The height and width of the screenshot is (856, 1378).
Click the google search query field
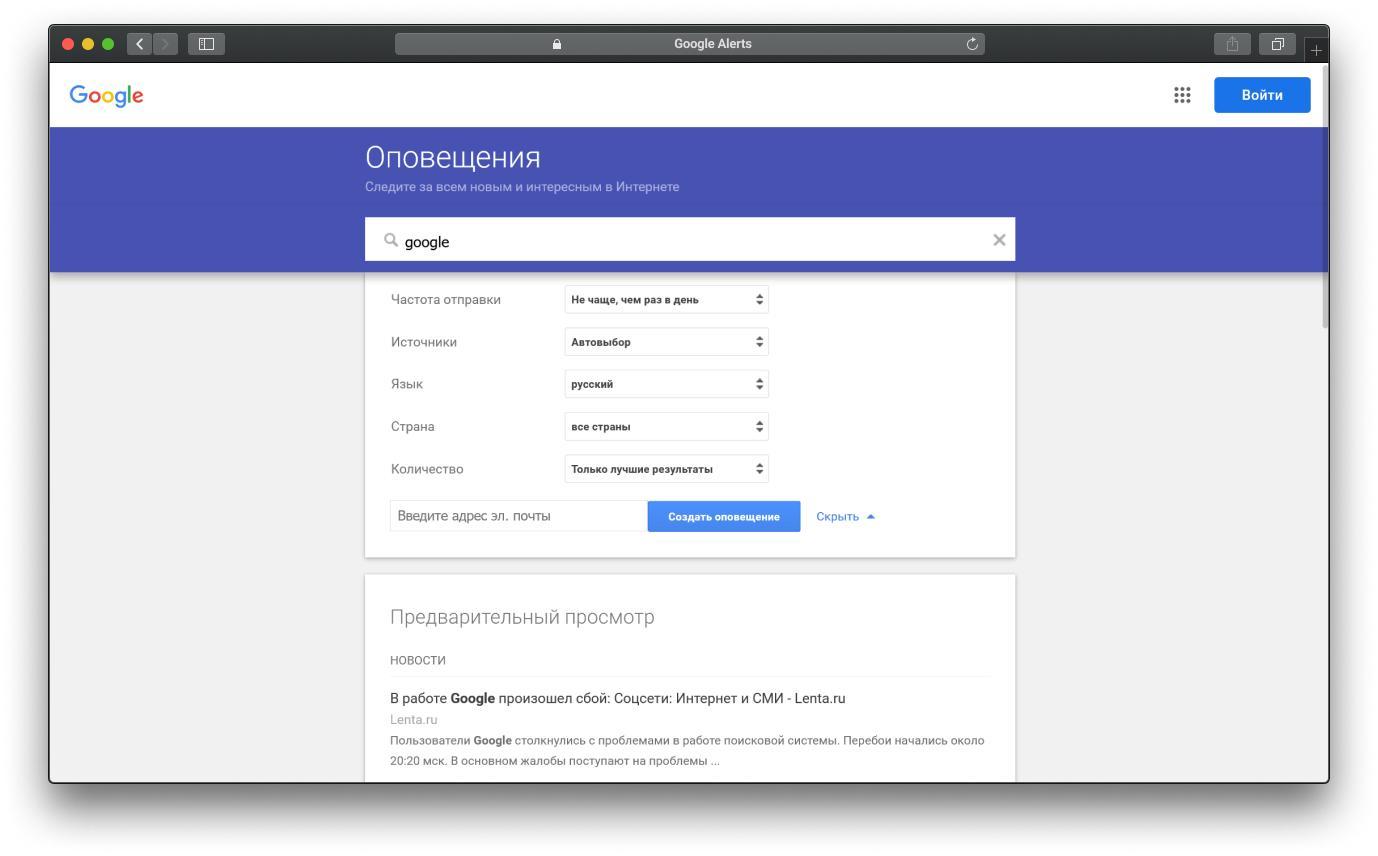click(690, 241)
